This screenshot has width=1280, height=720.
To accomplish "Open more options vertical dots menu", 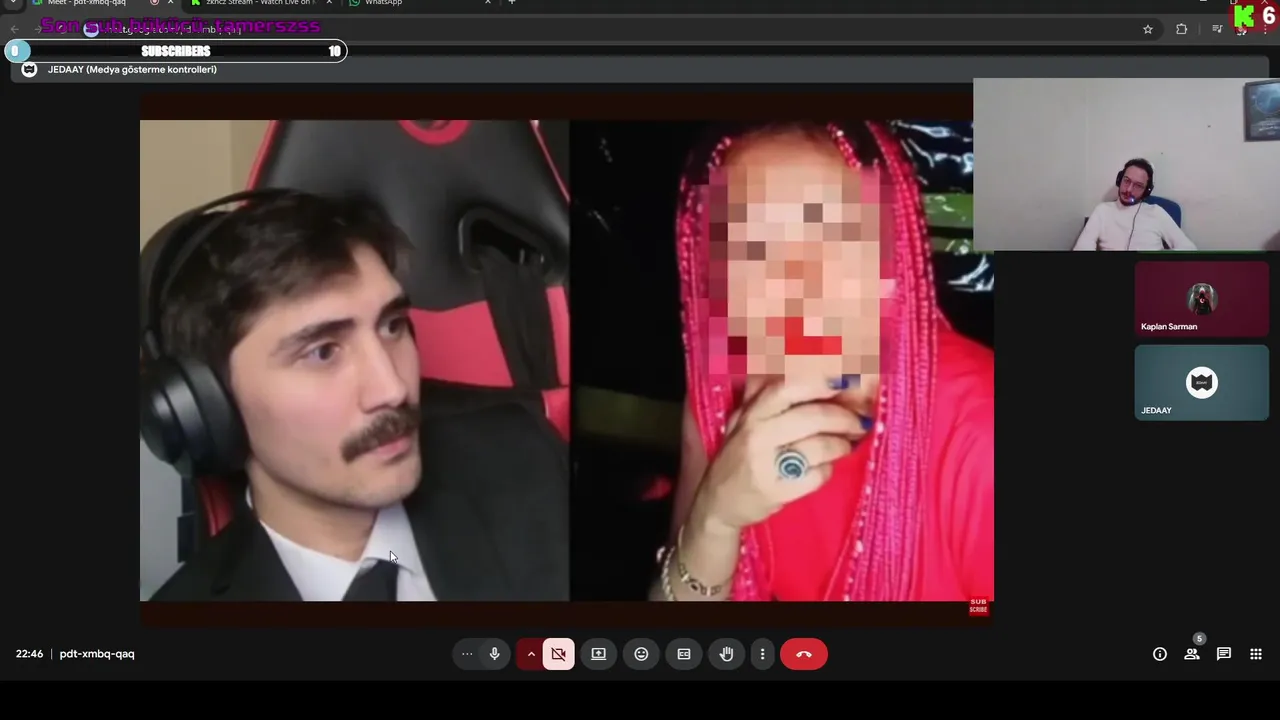I will point(762,654).
